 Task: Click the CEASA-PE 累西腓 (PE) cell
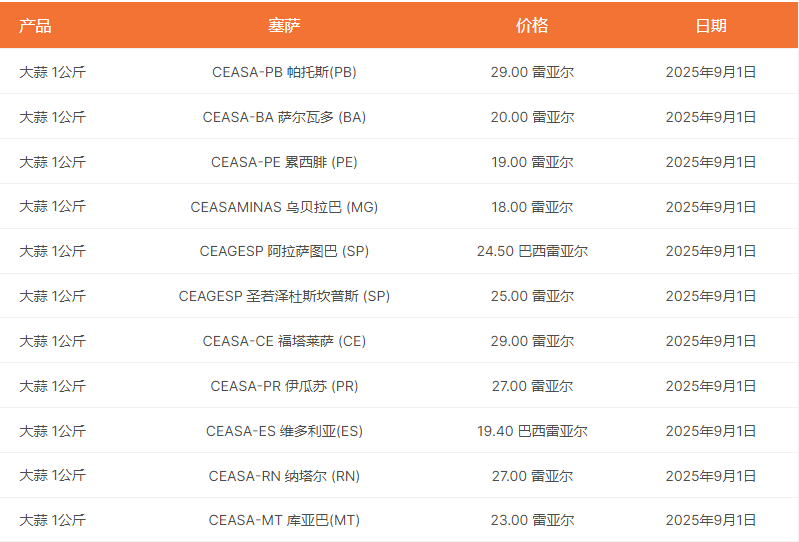point(284,162)
